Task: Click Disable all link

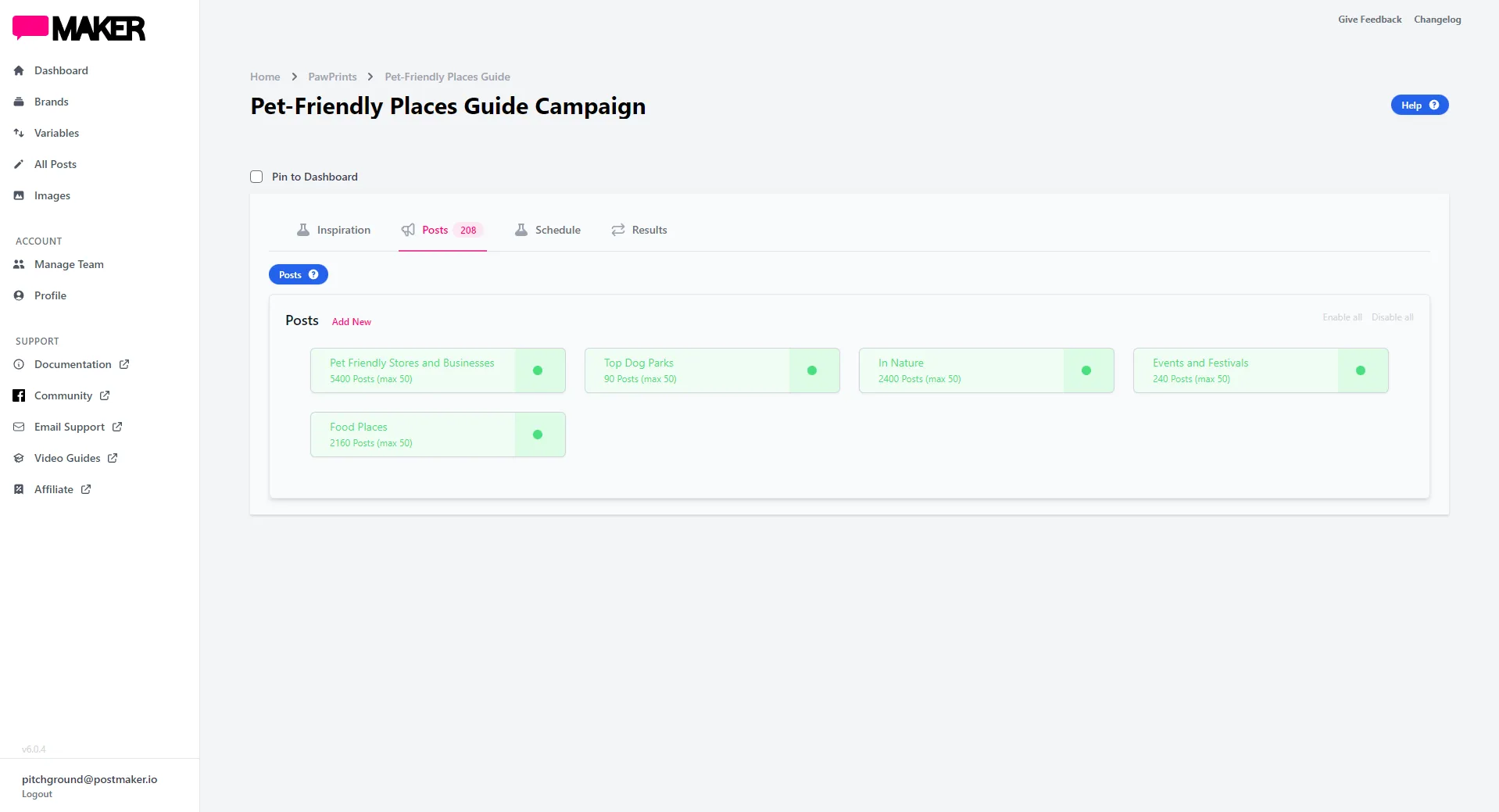Action: [1392, 317]
